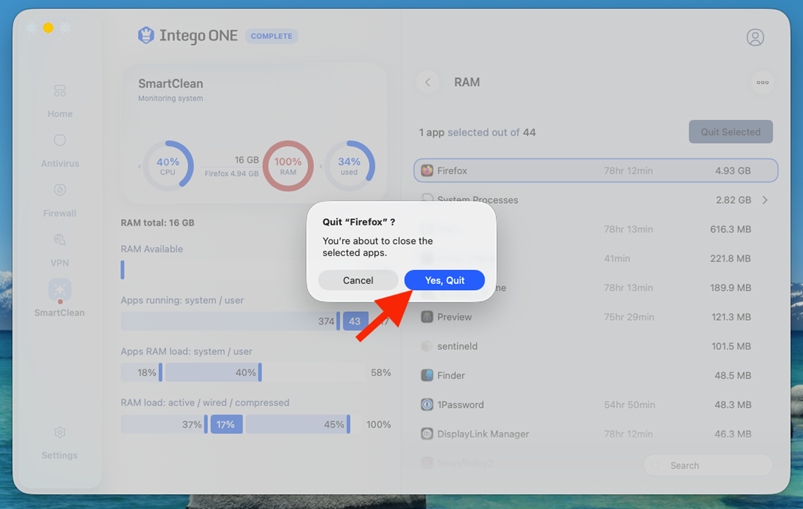This screenshot has height=509, width=803.
Task: Select the 1Password row
Action: coord(596,405)
